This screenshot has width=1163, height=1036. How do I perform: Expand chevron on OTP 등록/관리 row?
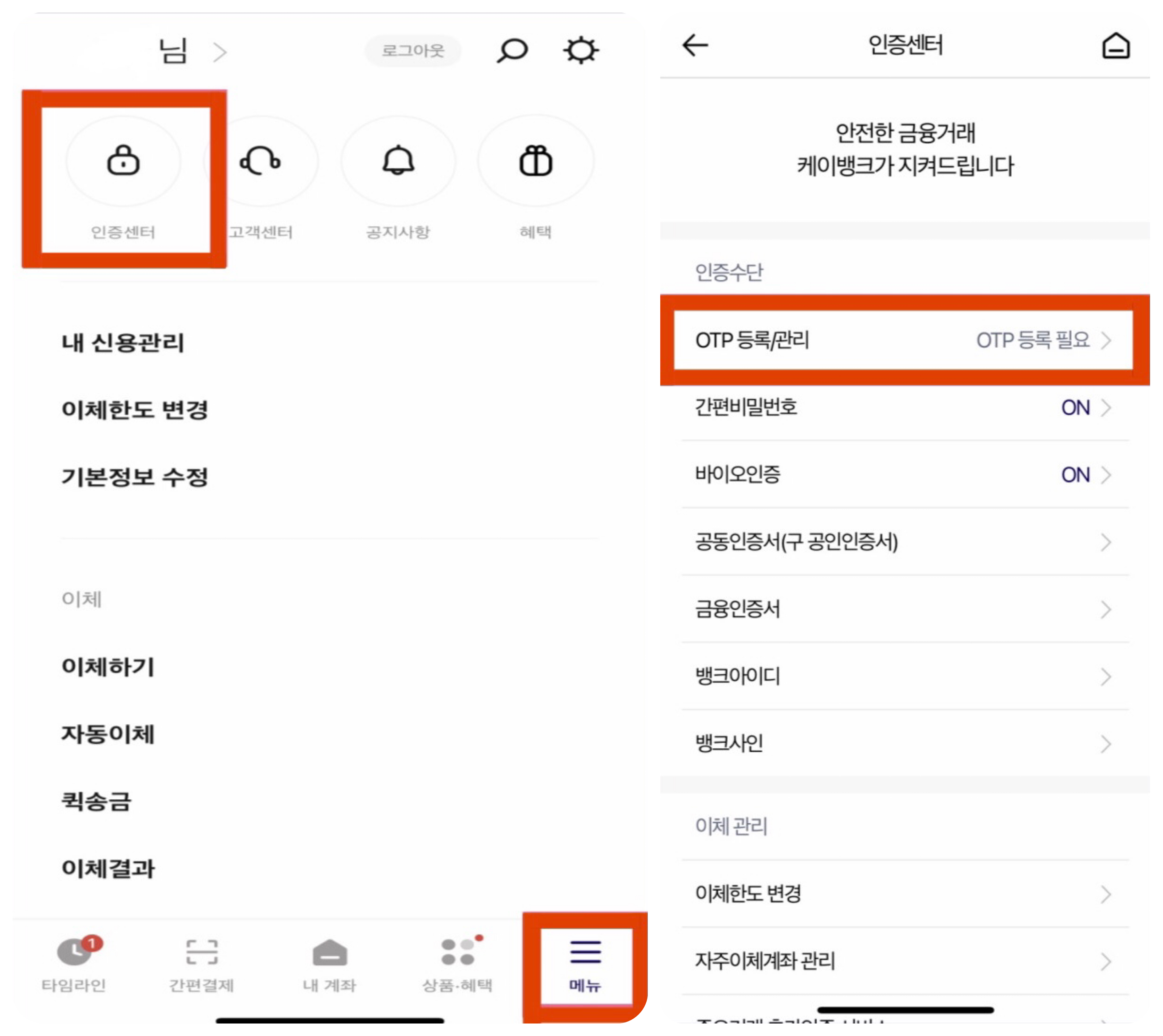pyautogui.click(x=1105, y=340)
